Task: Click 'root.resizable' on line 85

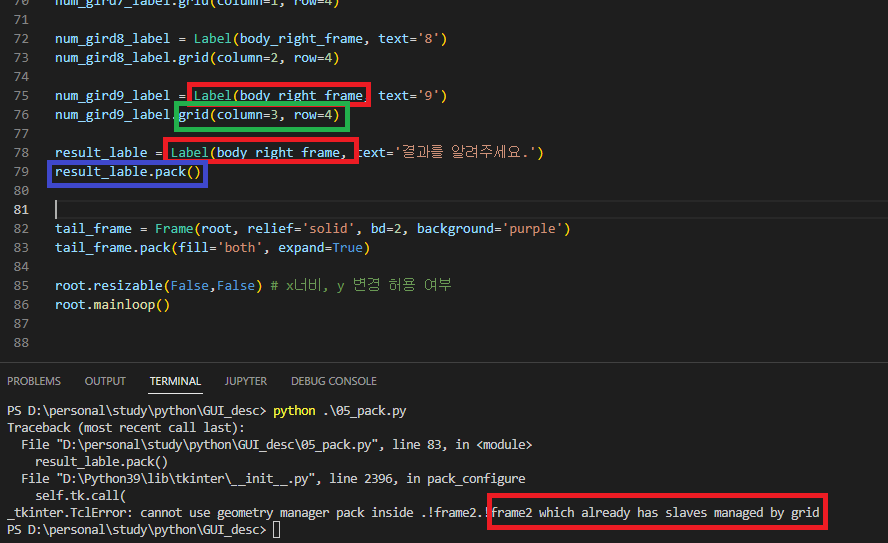Action: (109, 285)
